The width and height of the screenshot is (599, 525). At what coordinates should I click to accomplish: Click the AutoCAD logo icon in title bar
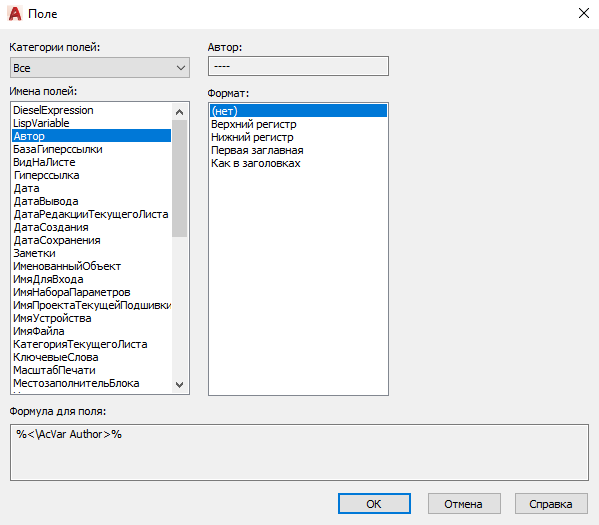point(15,14)
